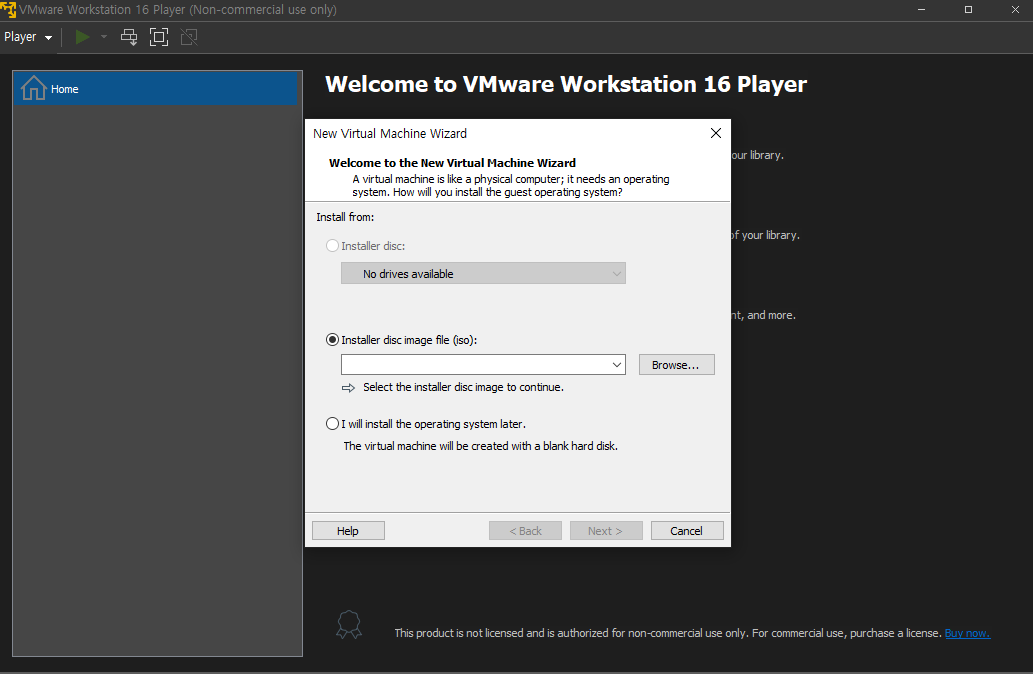Click the VMware logo in title bar
Image resolution: width=1033 pixels, height=674 pixels.
(8, 10)
